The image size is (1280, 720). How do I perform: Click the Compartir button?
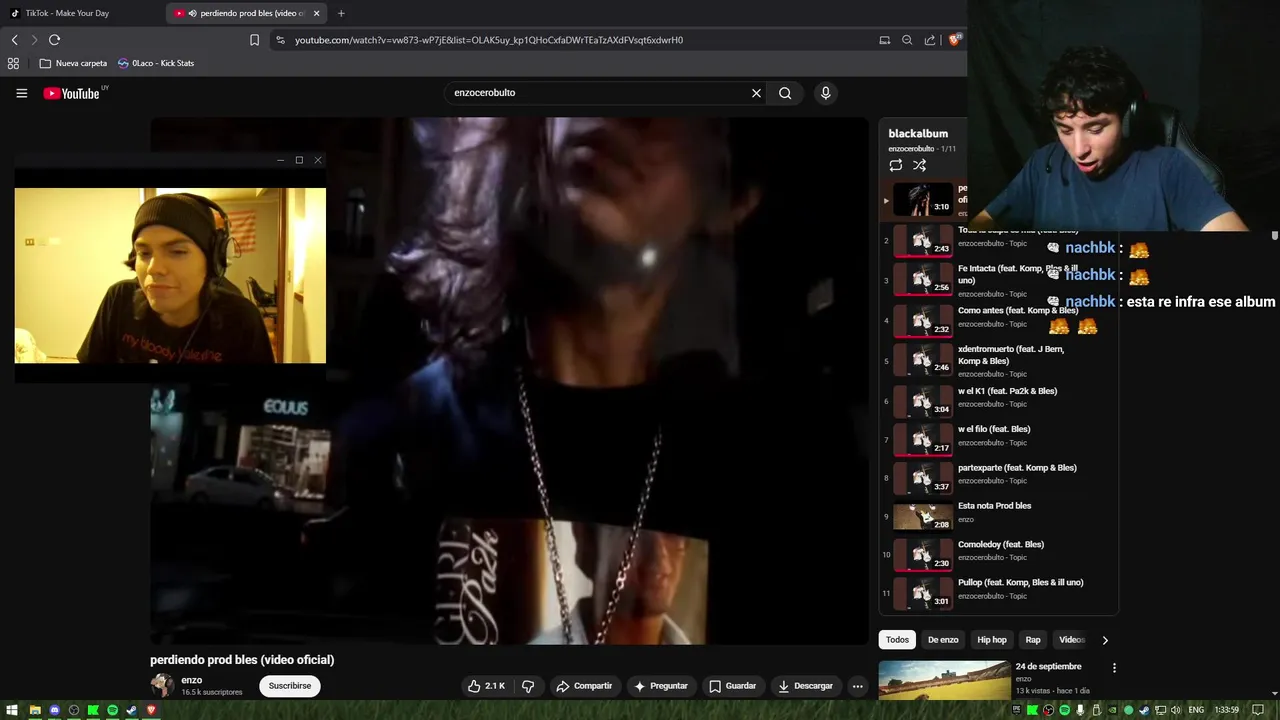coord(584,686)
